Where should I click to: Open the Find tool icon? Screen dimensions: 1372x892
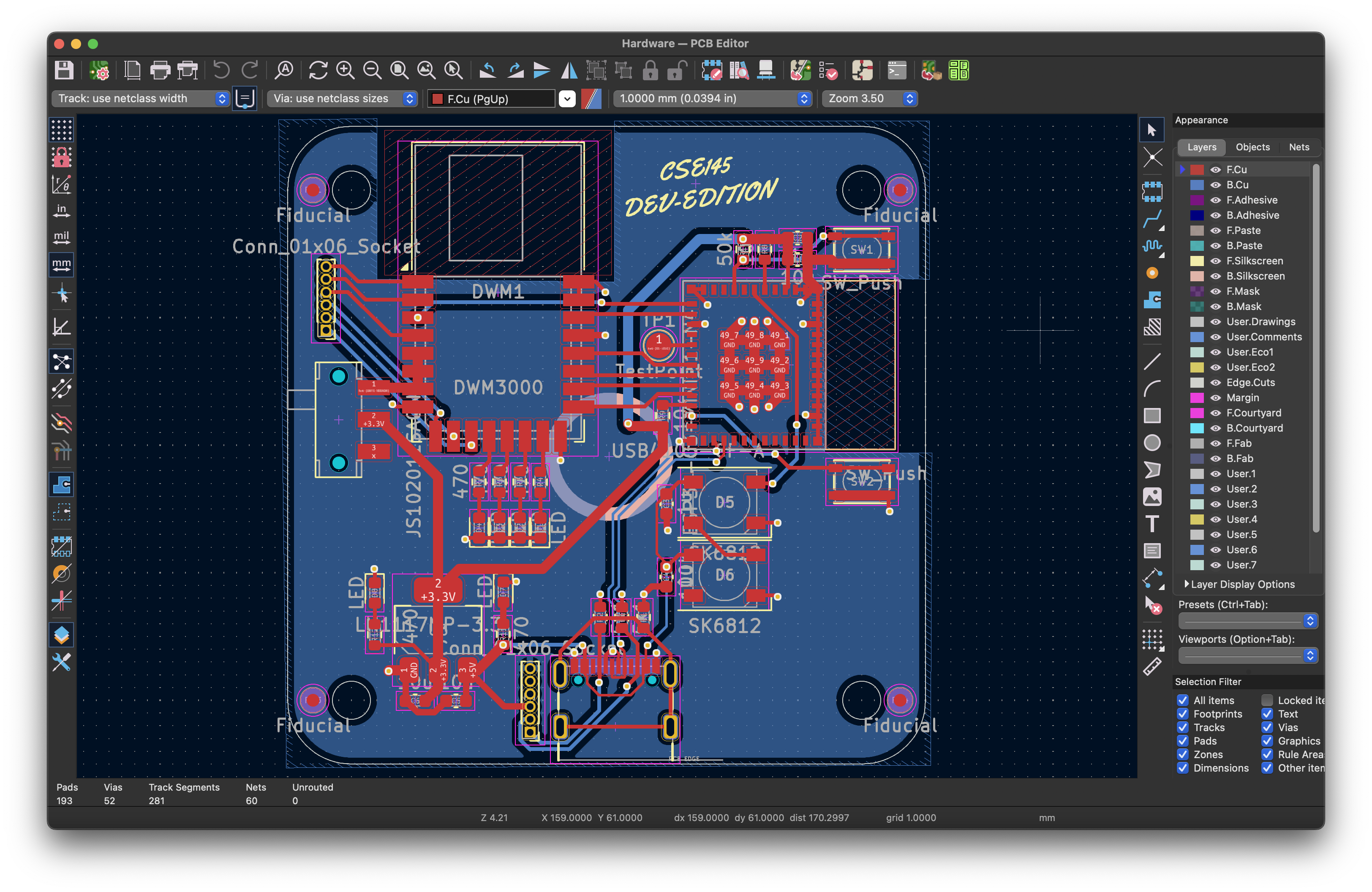pos(284,70)
